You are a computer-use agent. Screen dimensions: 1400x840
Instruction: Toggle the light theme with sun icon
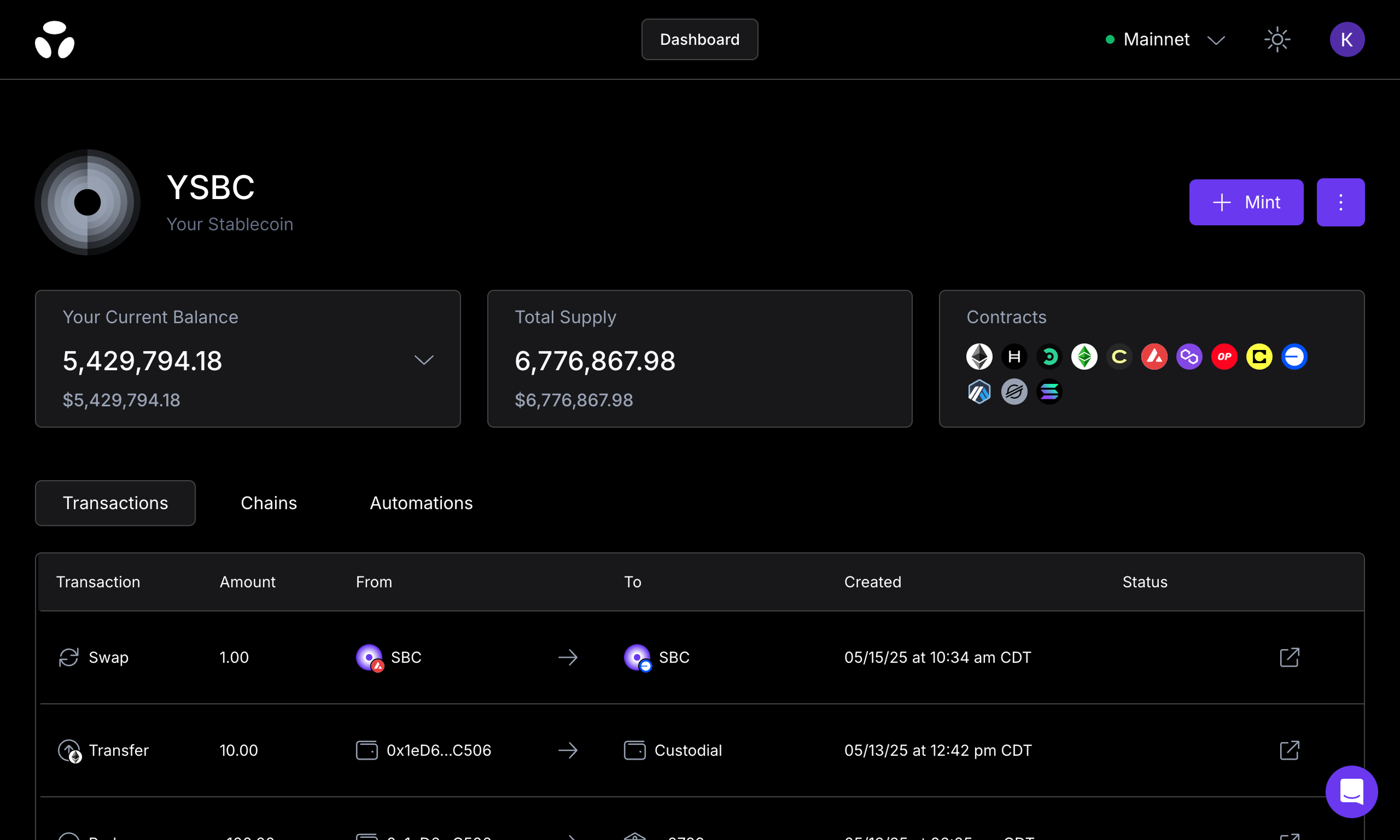point(1277,39)
